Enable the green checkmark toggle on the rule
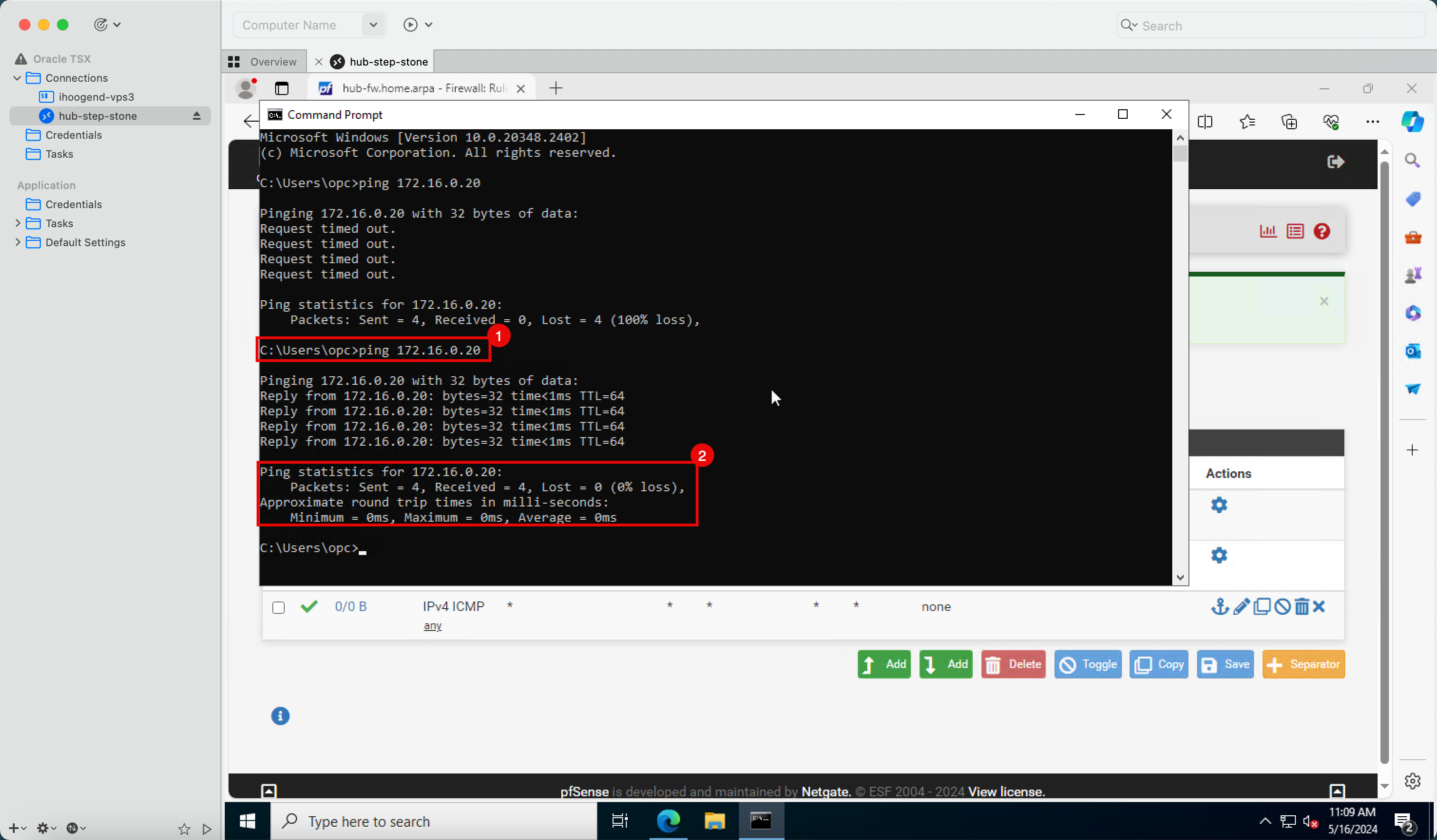Viewport: 1437px width, 840px height. click(309, 606)
